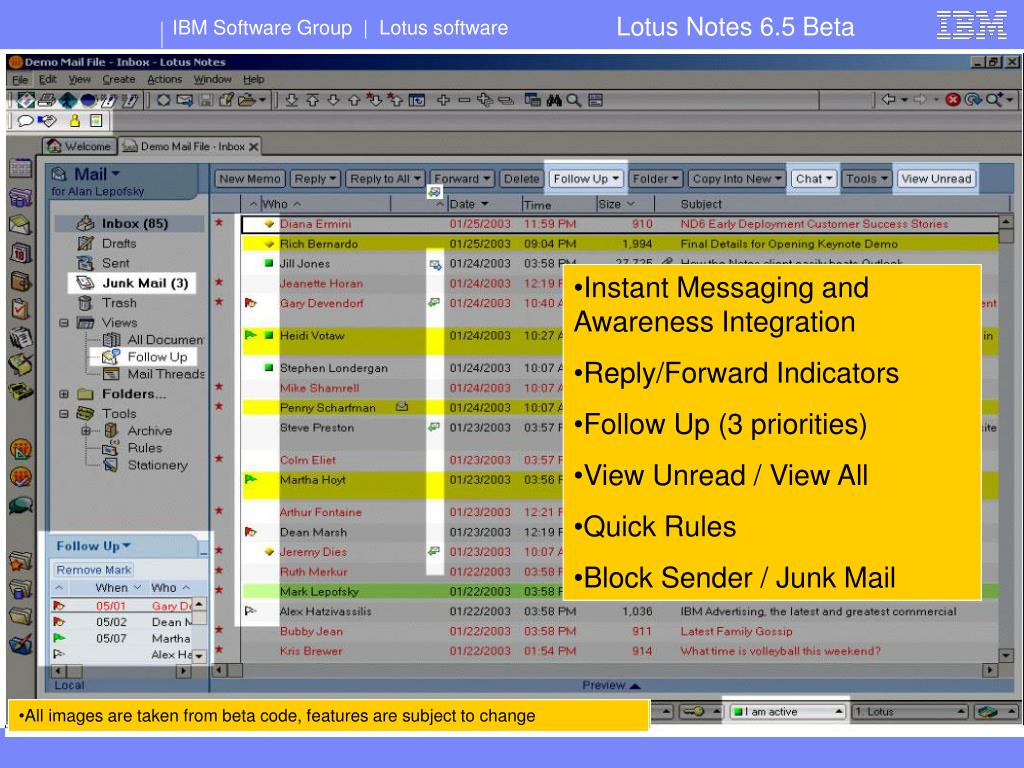The height and width of the screenshot is (768, 1024).
Task: Click the minus collapse toolbar icon
Action: 464,100
